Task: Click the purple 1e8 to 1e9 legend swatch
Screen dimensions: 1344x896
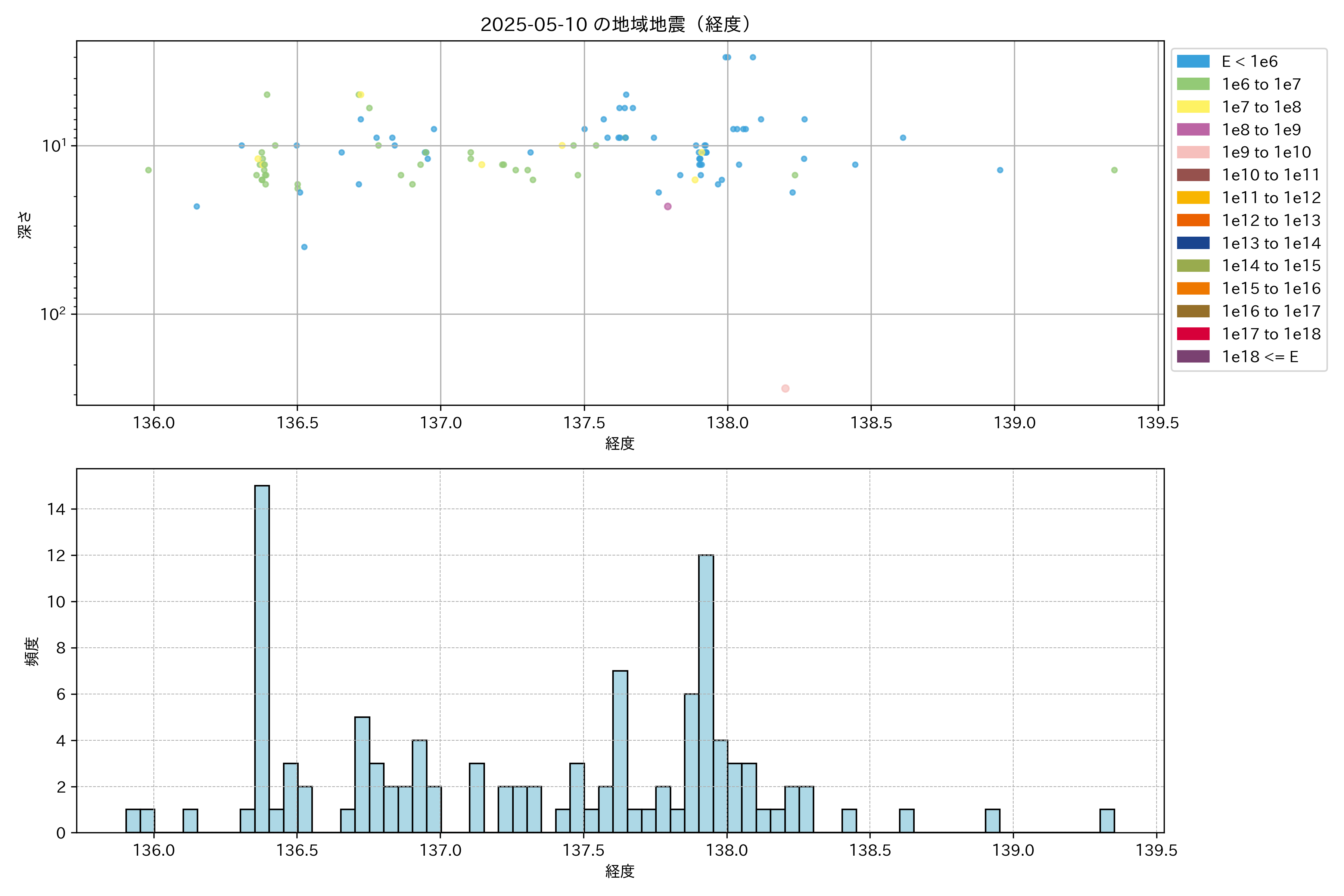Action: (1193, 130)
